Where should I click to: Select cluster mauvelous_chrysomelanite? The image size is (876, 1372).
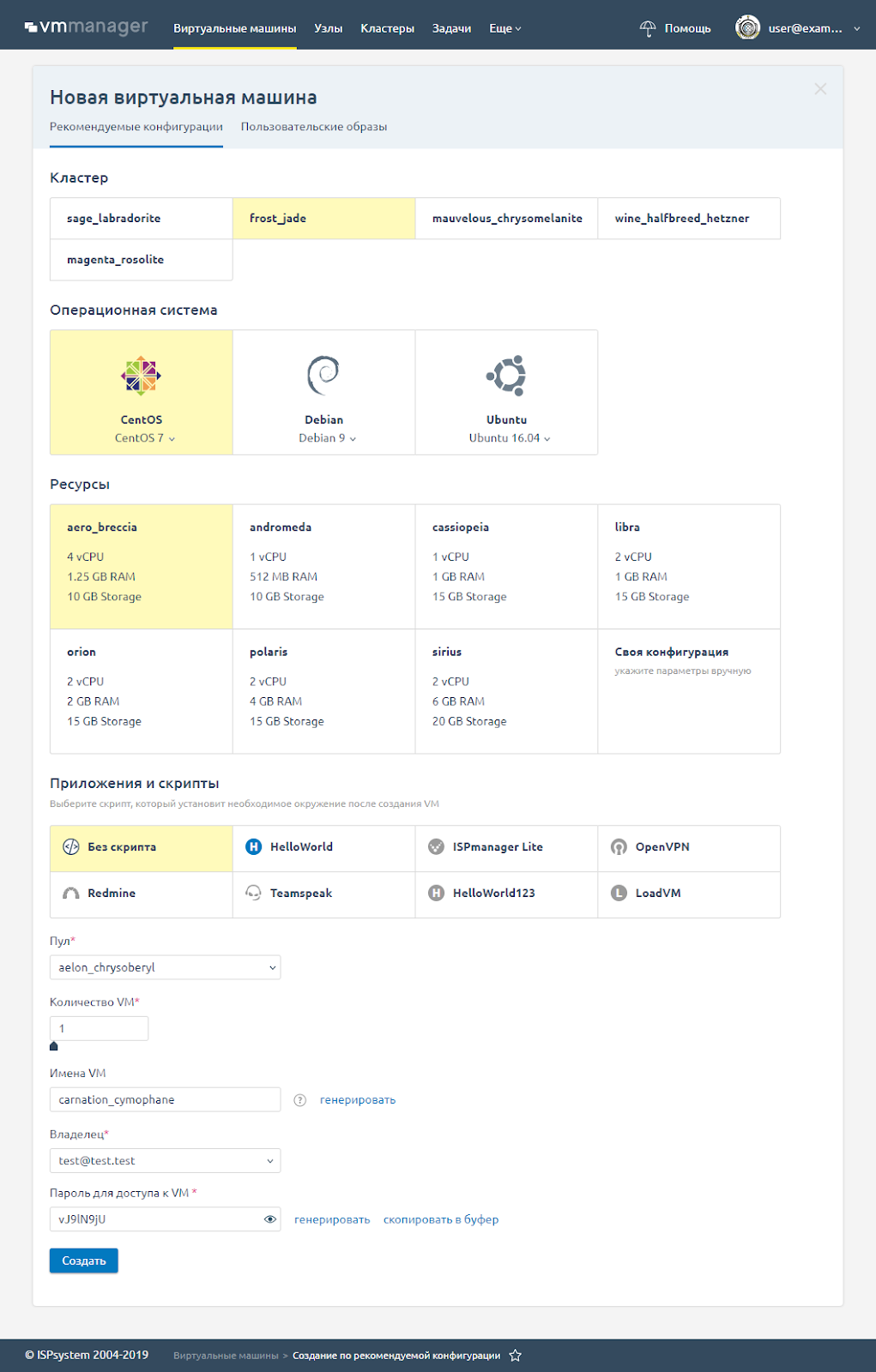tap(507, 219)
